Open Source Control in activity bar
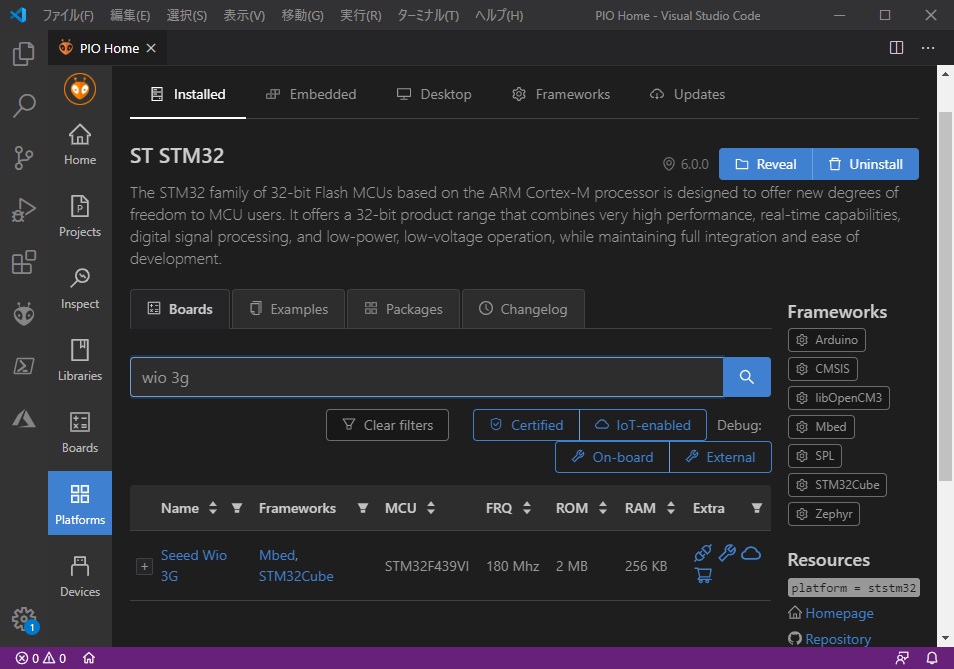Screen dimensions: 954x669 point(24,158)
